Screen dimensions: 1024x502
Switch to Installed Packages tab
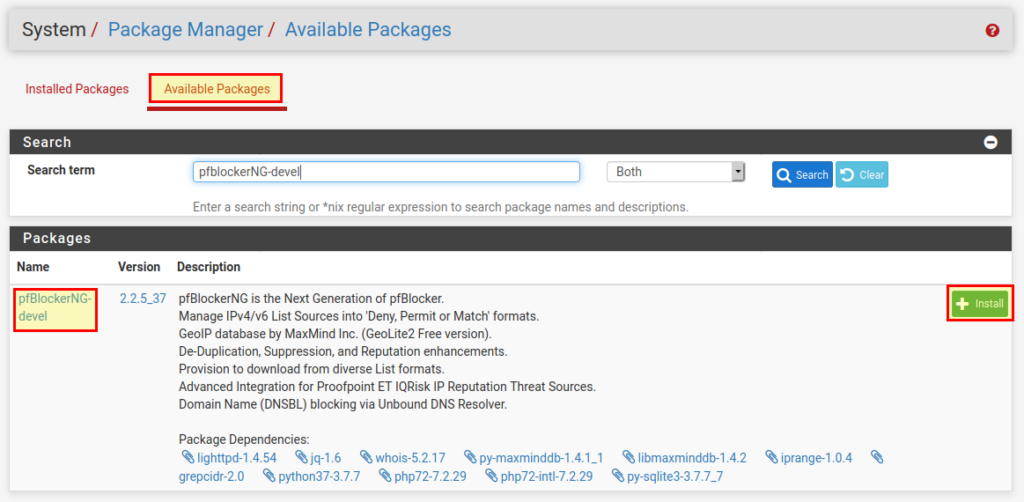click(x=77, y=89)
